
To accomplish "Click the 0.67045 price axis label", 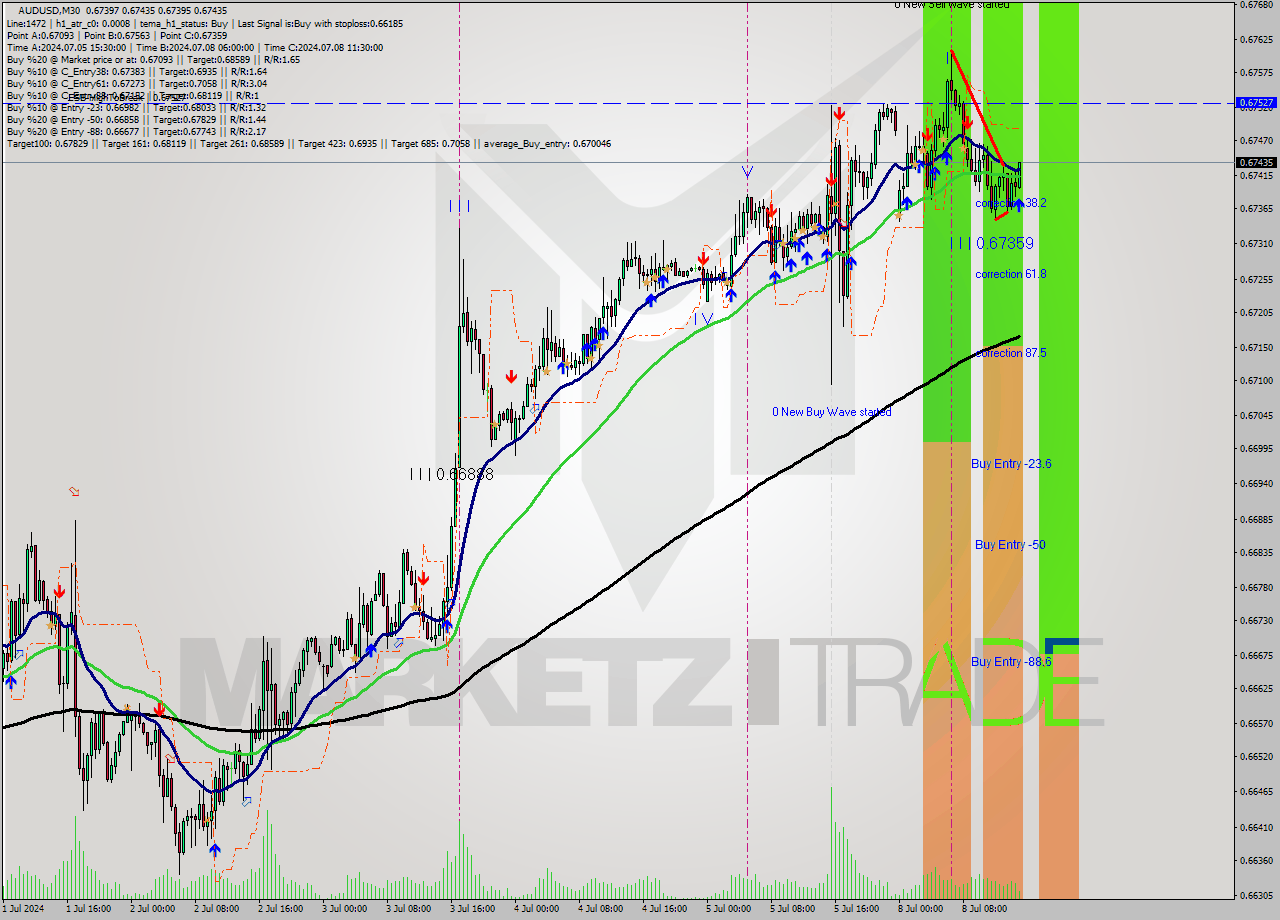I will 1256,415.
